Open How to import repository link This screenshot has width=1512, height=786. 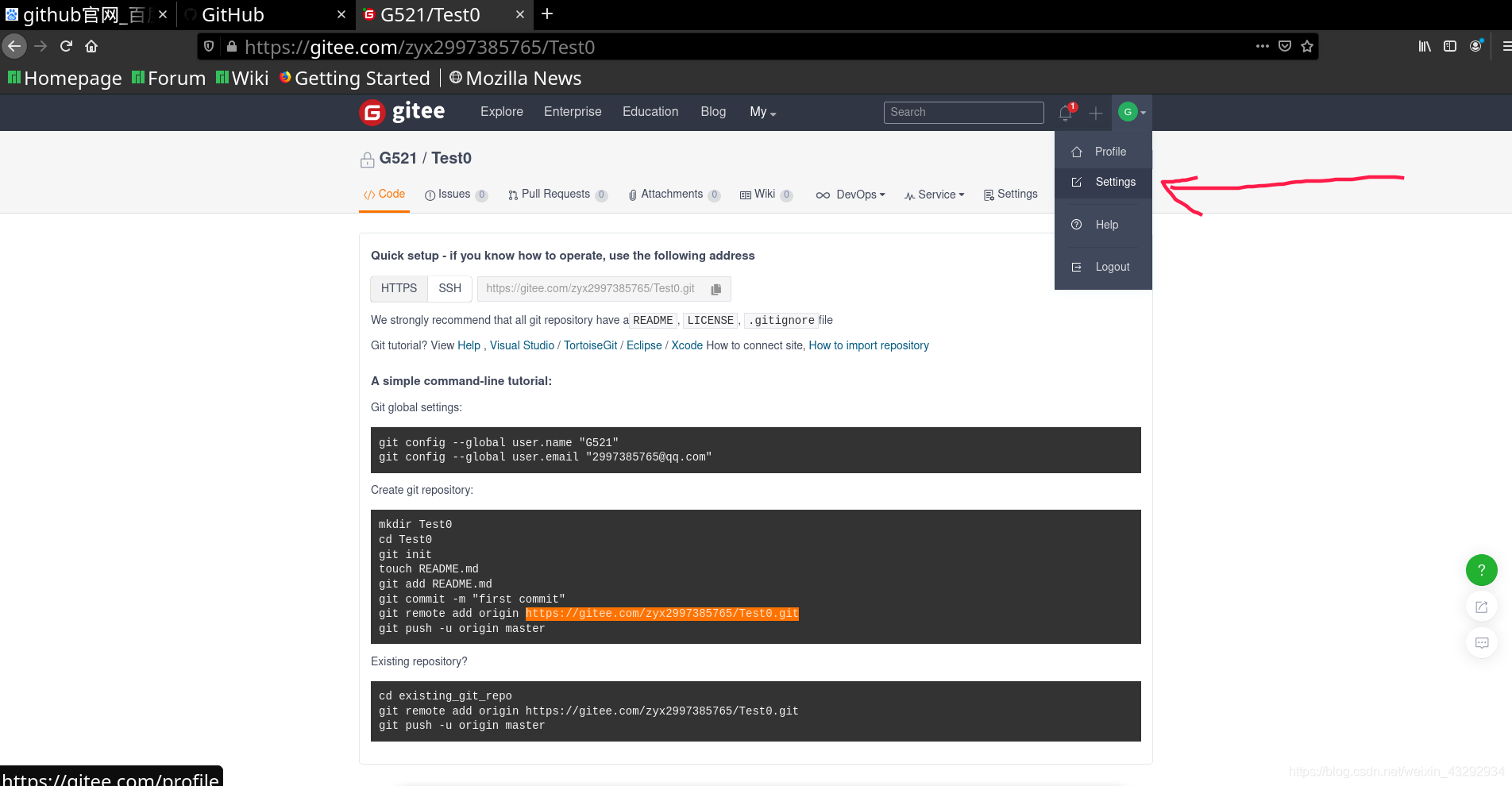(869, 345)
